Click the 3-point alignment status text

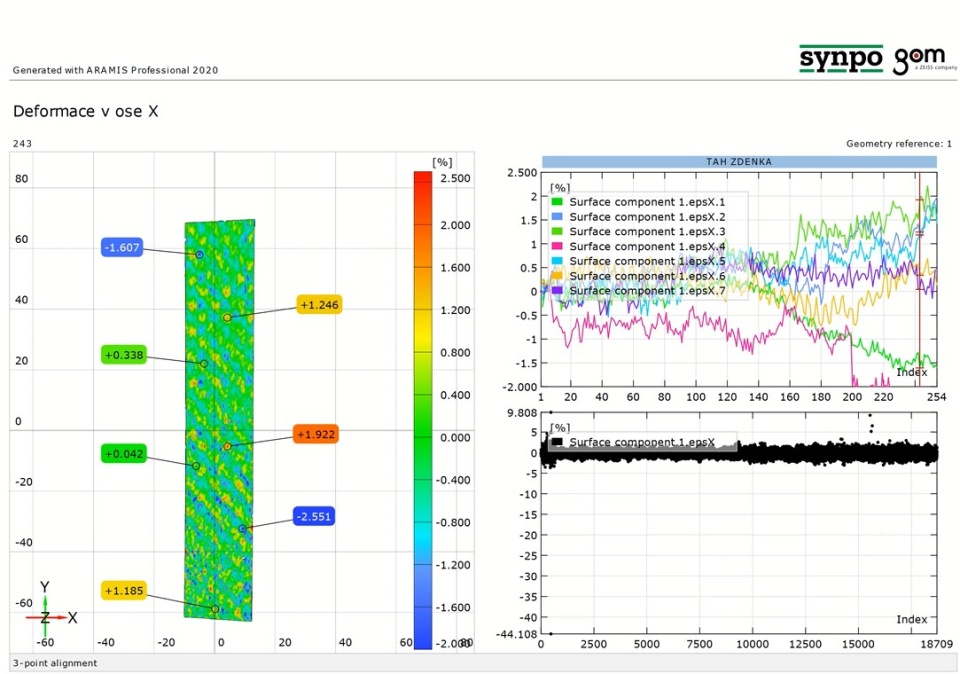tap(55, 663)
